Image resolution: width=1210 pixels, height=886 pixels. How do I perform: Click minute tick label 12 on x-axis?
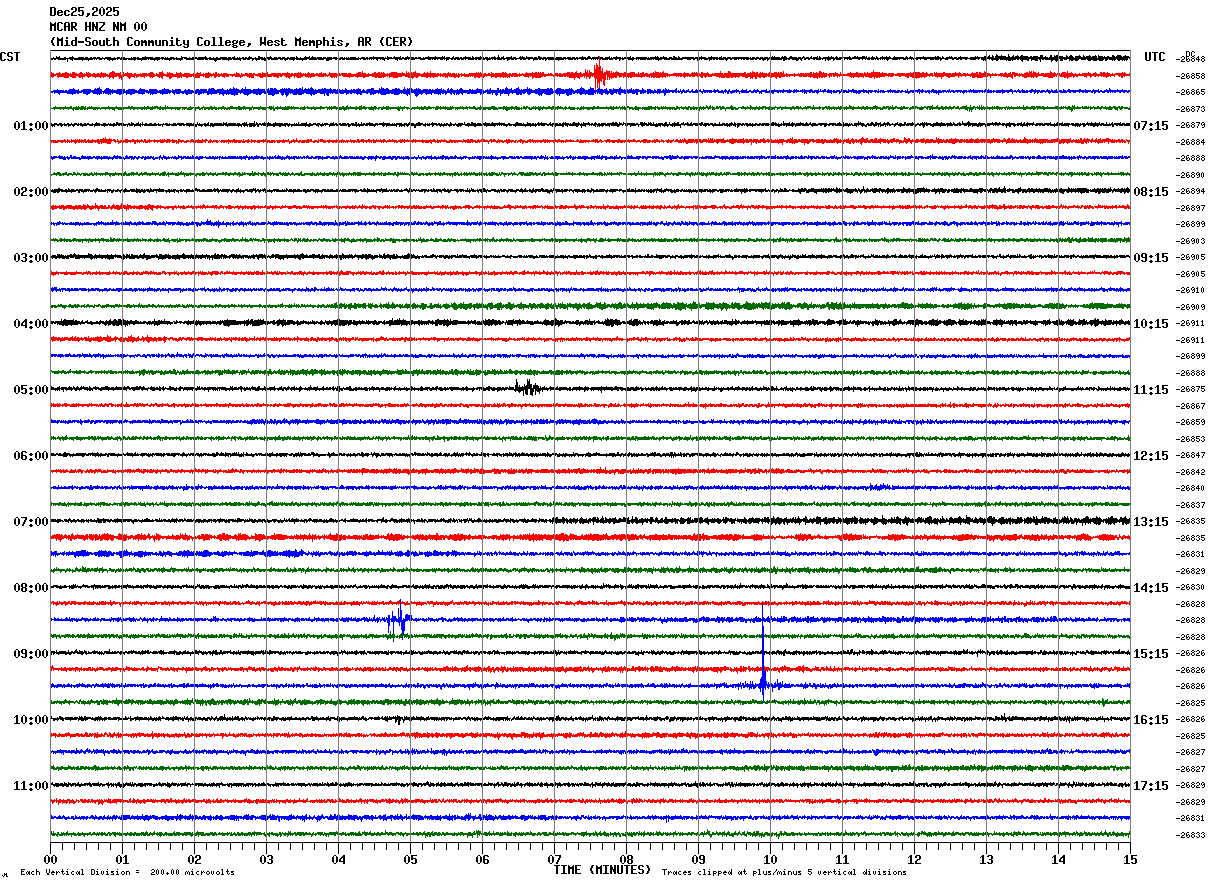(914, 859)
